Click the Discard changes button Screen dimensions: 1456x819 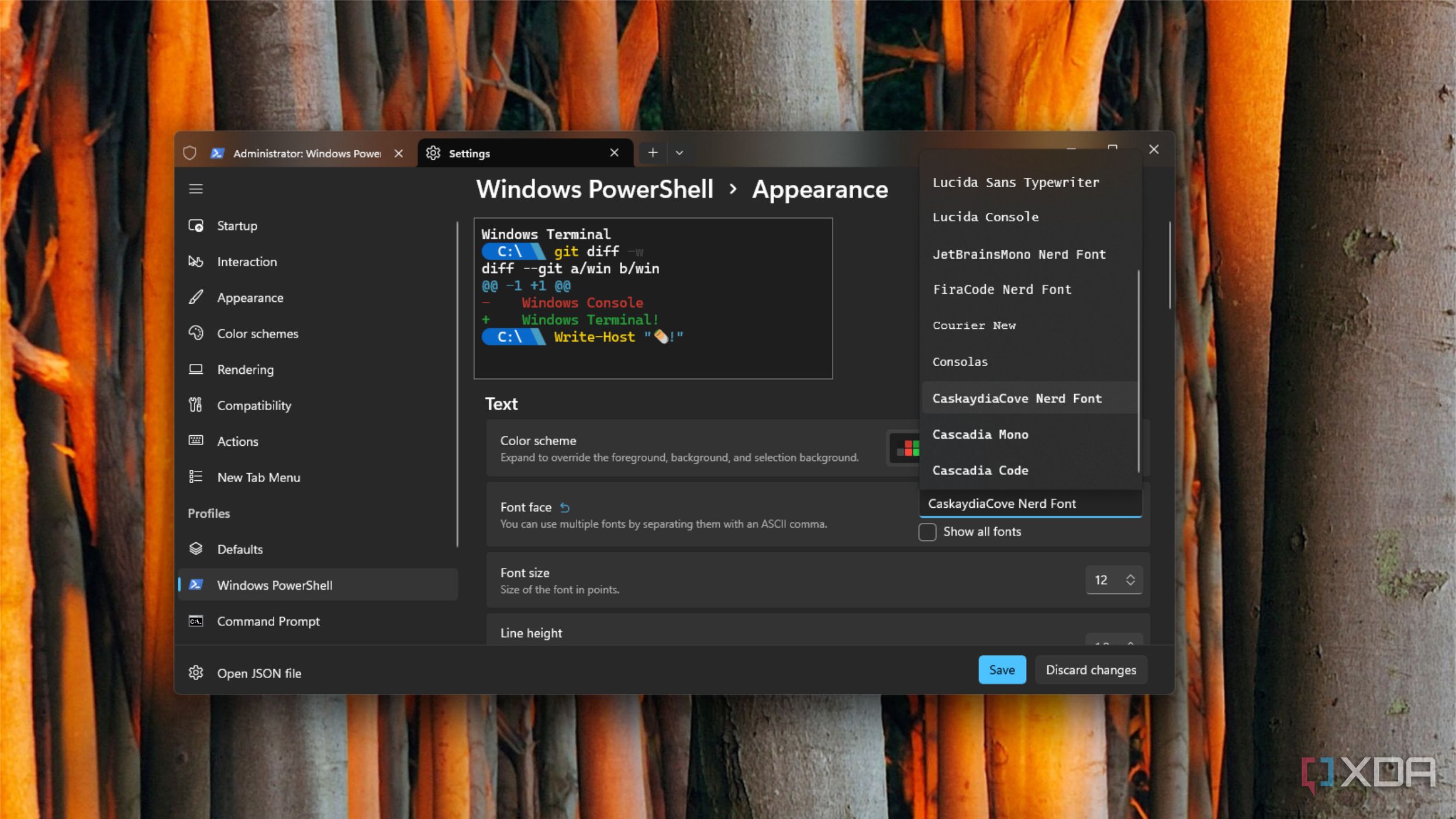click(1091, 670)
